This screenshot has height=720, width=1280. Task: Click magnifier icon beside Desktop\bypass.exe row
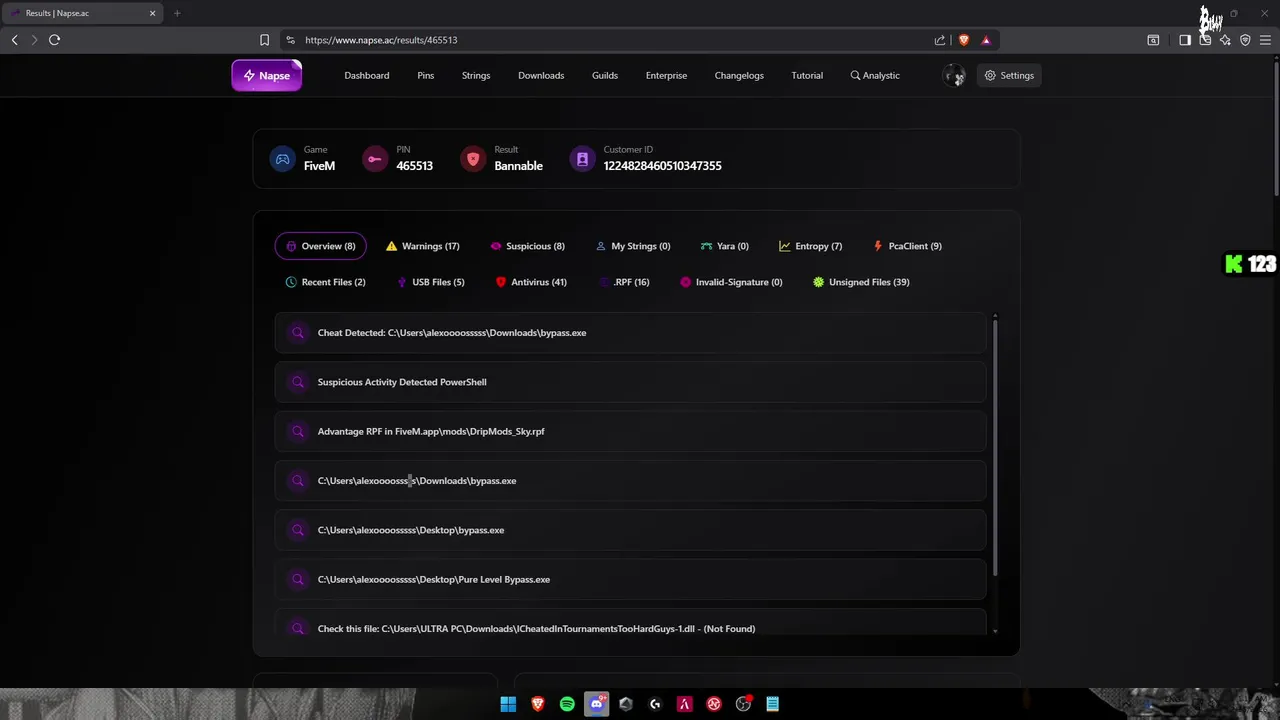[297, 530]
